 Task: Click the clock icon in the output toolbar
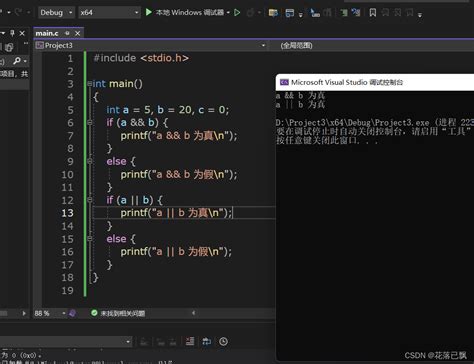pyautogui.click(x=223, y=341)
